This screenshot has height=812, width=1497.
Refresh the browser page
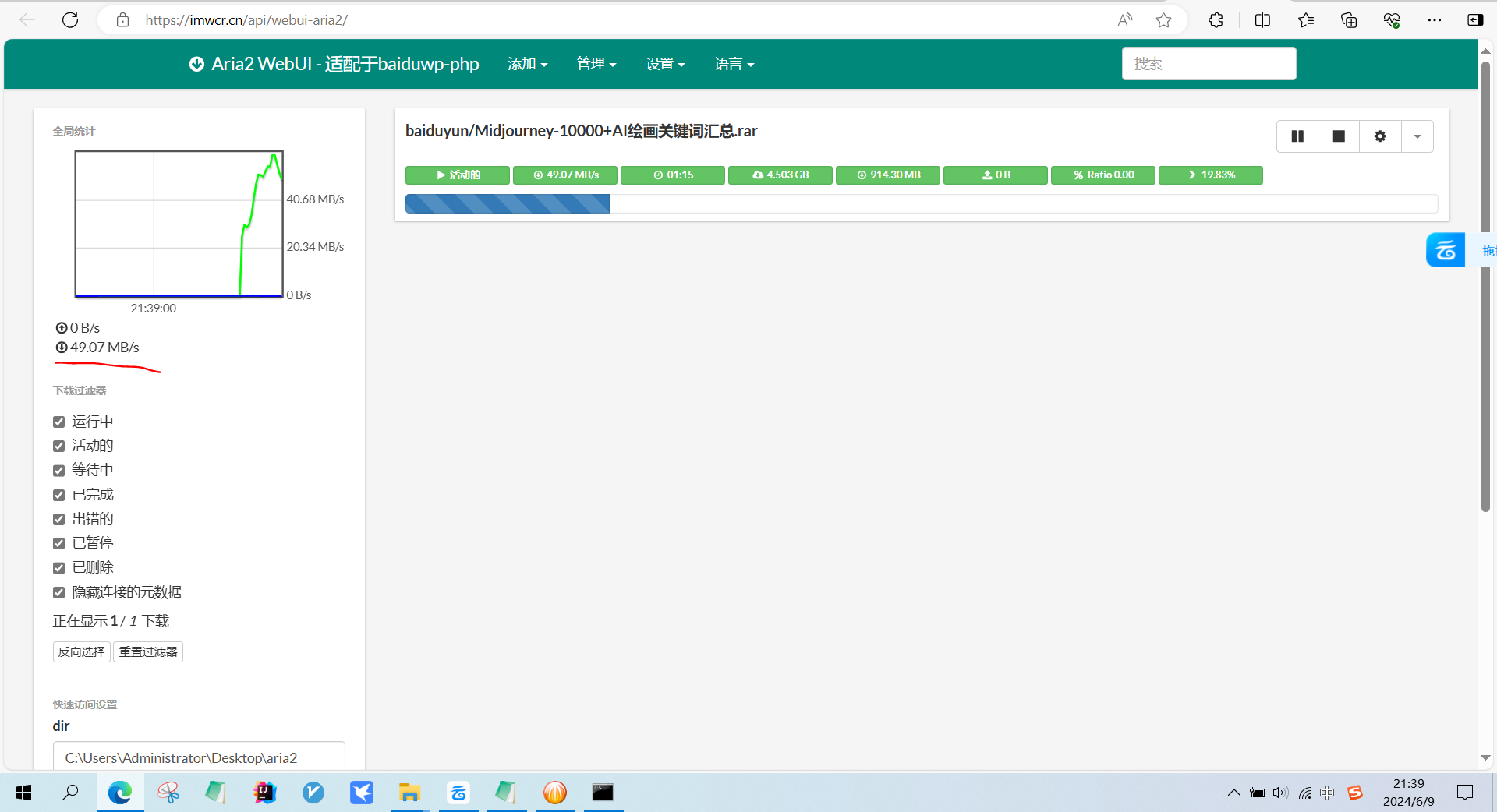click(x=70, y=20)
